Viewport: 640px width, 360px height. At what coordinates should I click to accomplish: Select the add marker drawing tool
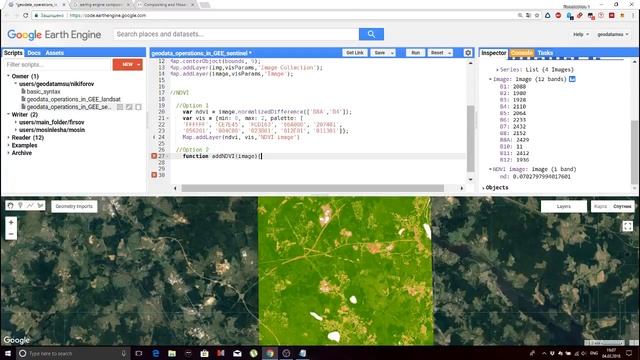[20, 206]
